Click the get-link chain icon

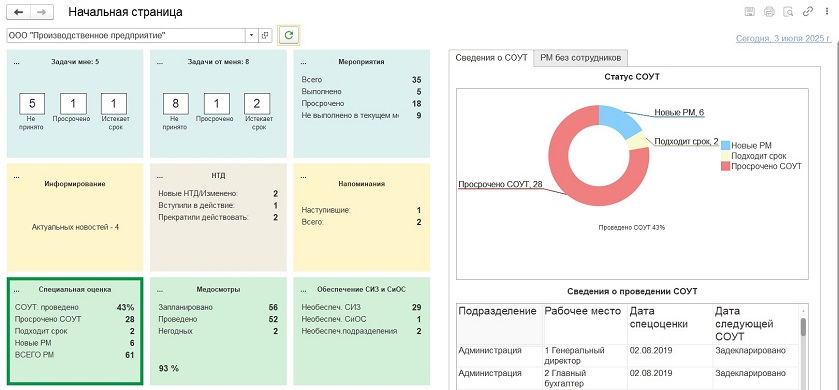[807, 12]
